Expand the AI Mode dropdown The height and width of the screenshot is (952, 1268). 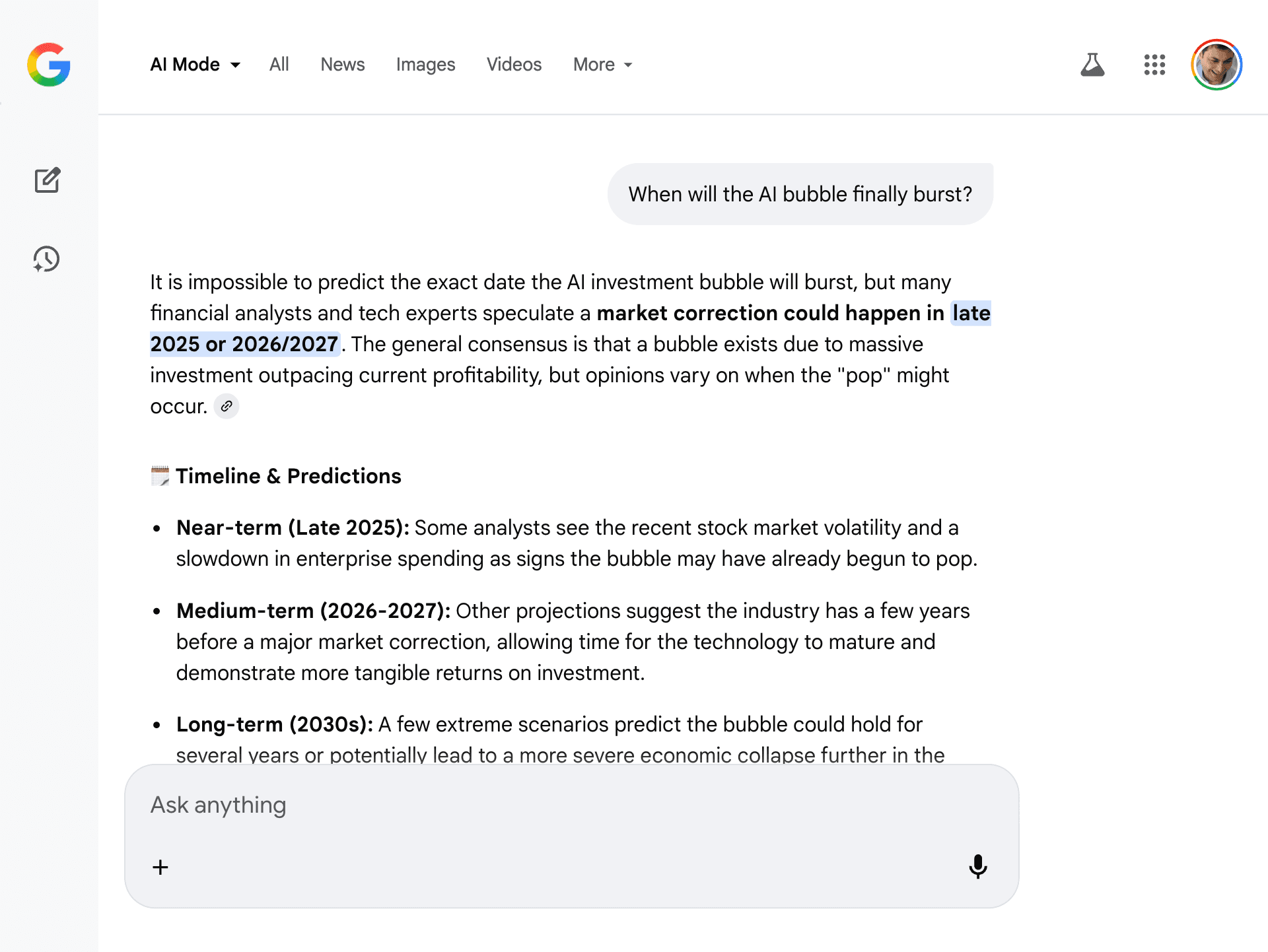(x=195, y=65)
